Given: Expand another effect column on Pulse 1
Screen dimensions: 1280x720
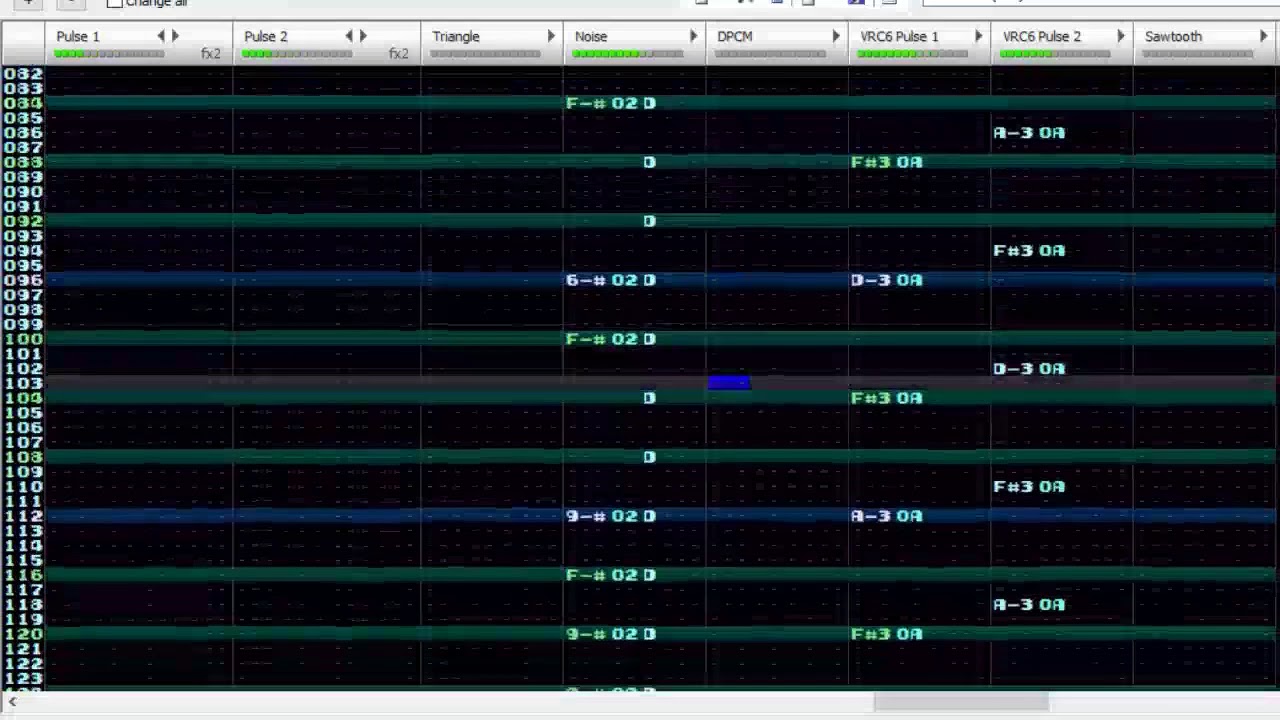Looking at the screenshot, I should [x=175, y=36].
